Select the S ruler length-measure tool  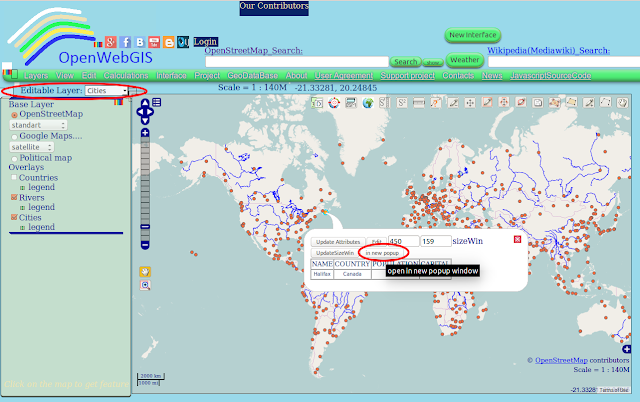point(384,103)
